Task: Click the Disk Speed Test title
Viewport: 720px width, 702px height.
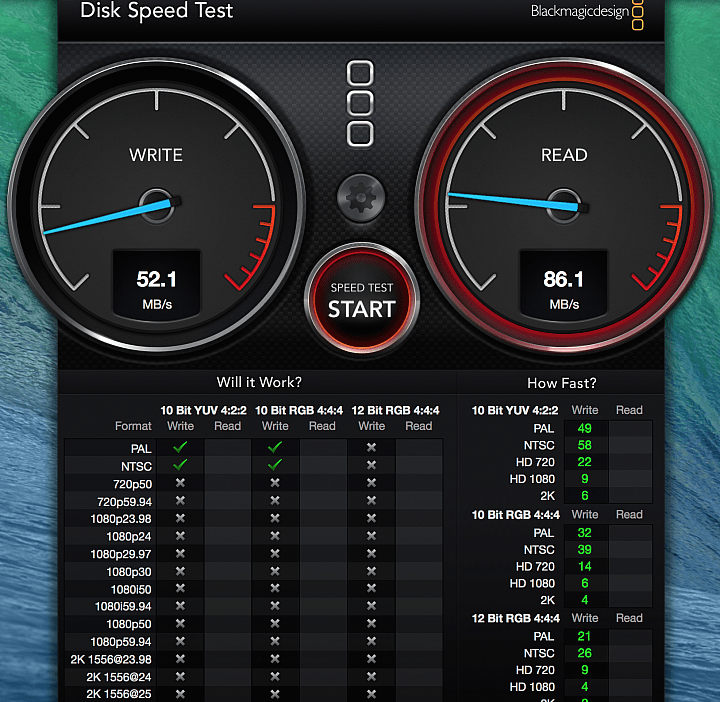Action: [157, 10]
